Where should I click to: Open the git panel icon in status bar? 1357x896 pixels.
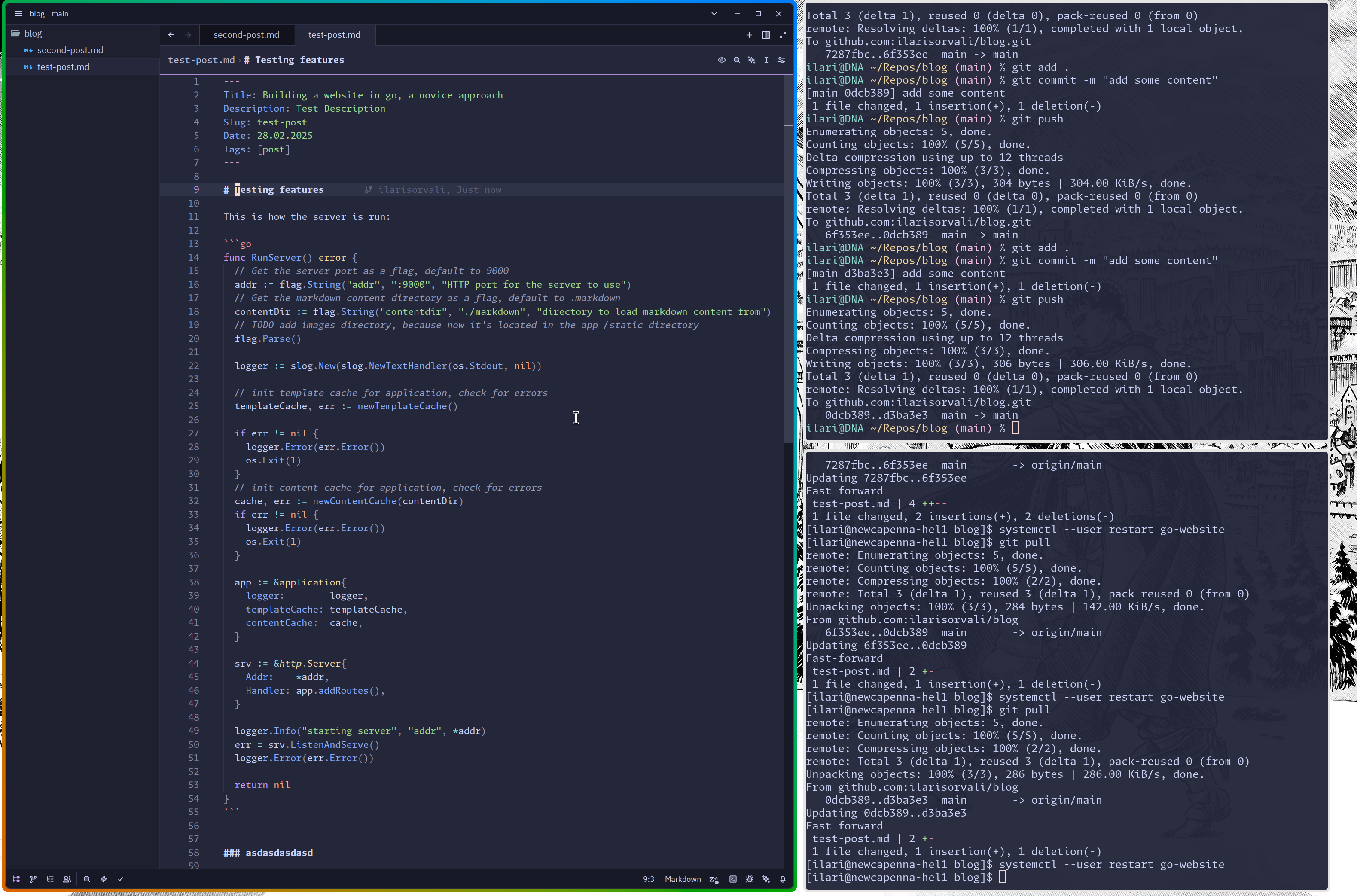pos(33,879)
